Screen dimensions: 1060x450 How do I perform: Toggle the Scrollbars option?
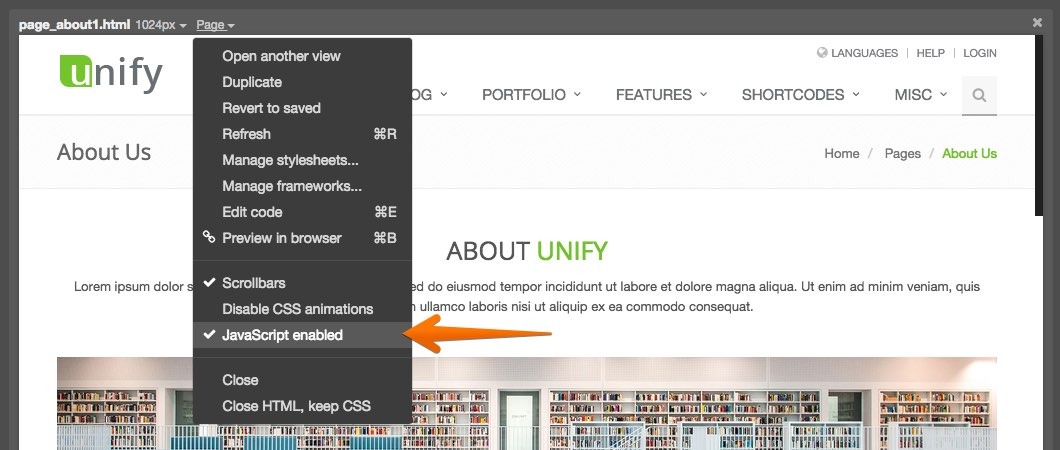coord(302,283)
